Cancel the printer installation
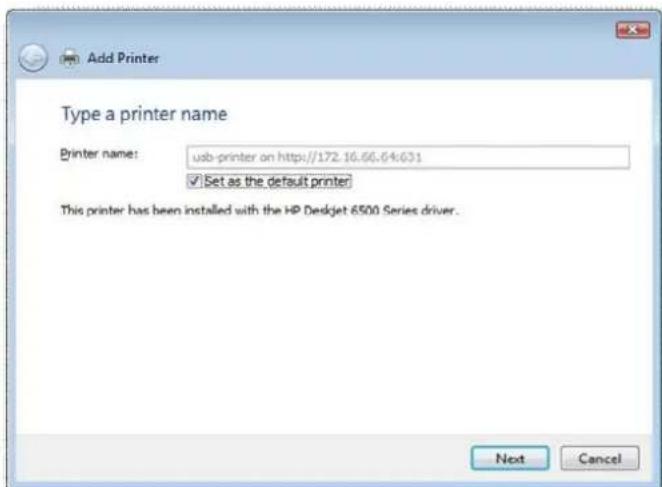This screenshot has height=487, width=662. (x=600, y=458)
